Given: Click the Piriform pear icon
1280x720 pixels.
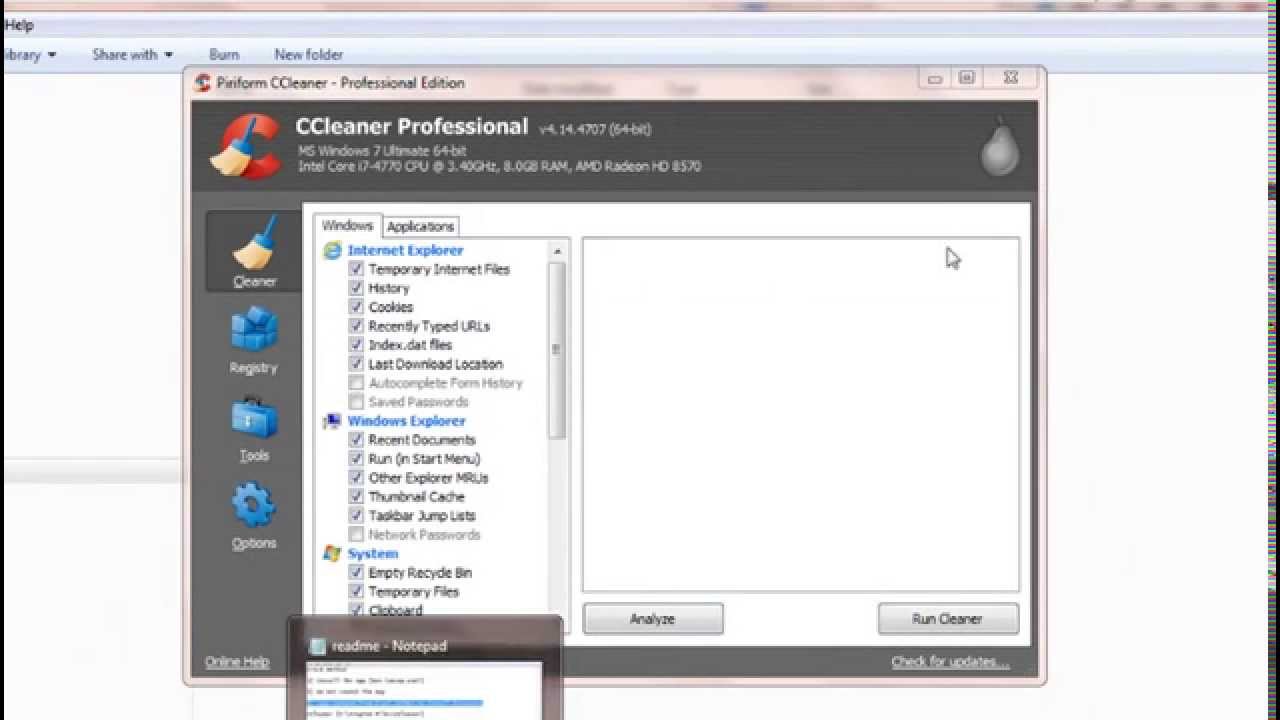Looking at the screenshot, I should (998, 147).
